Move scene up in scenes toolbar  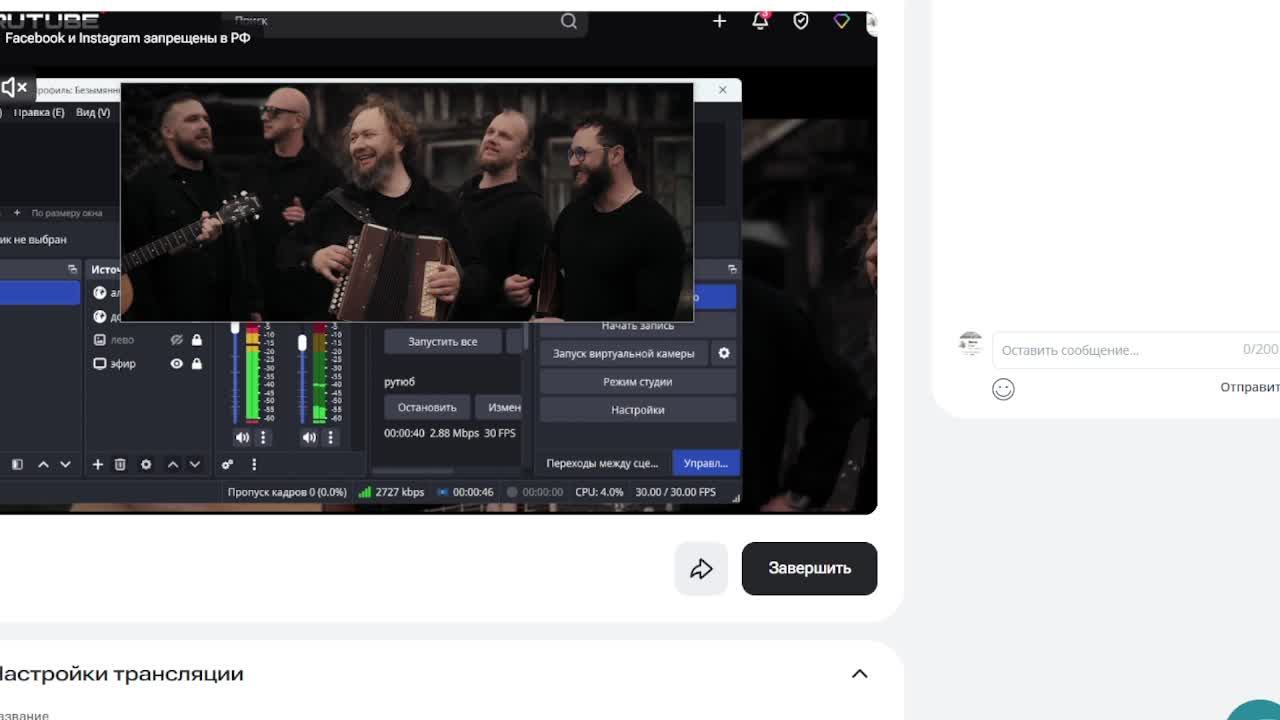pos(43,464)
